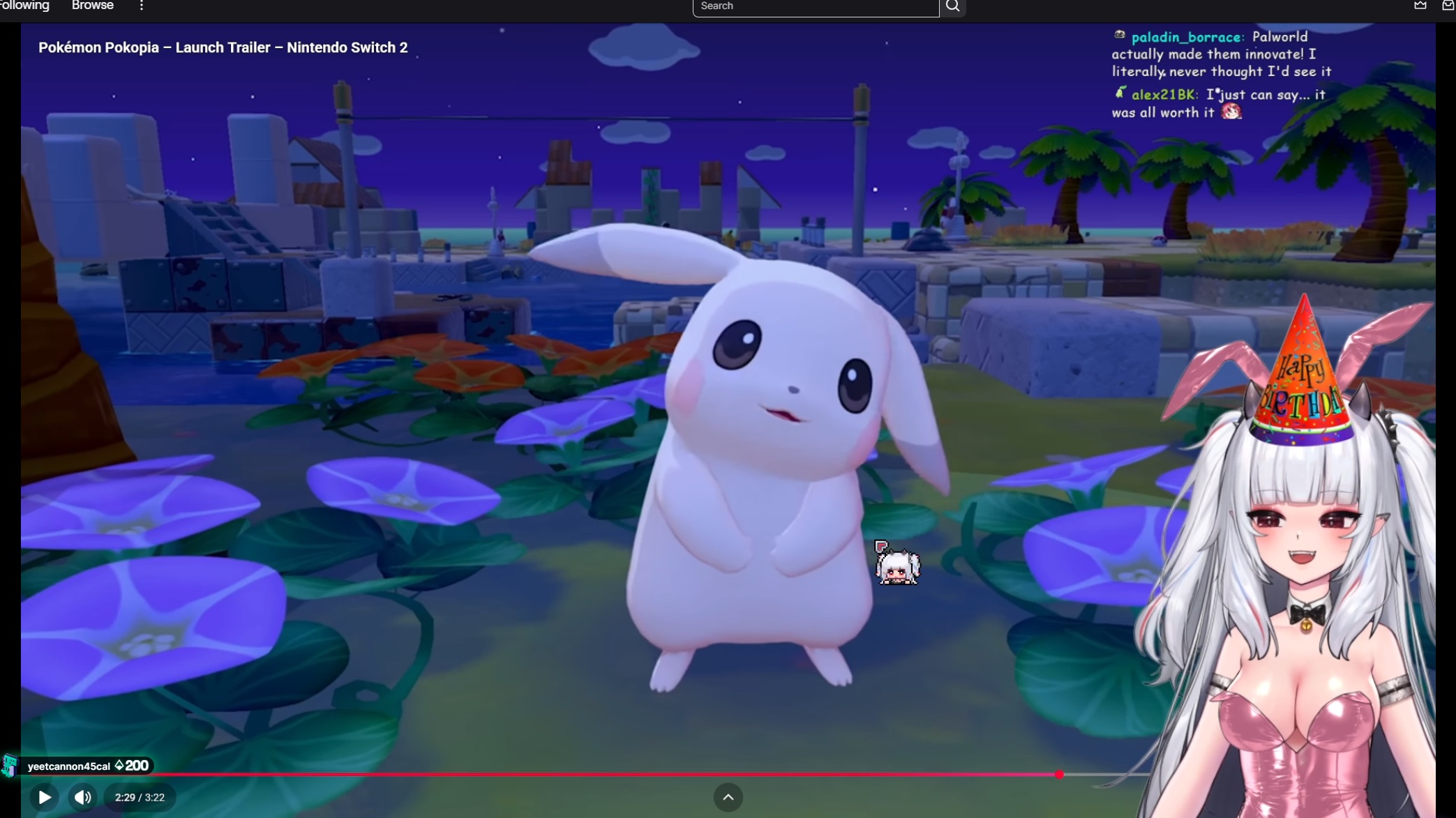The image size is (1456, 818).
Task: Click the yeetcannon45cal avatar icon
Action: 10,766
